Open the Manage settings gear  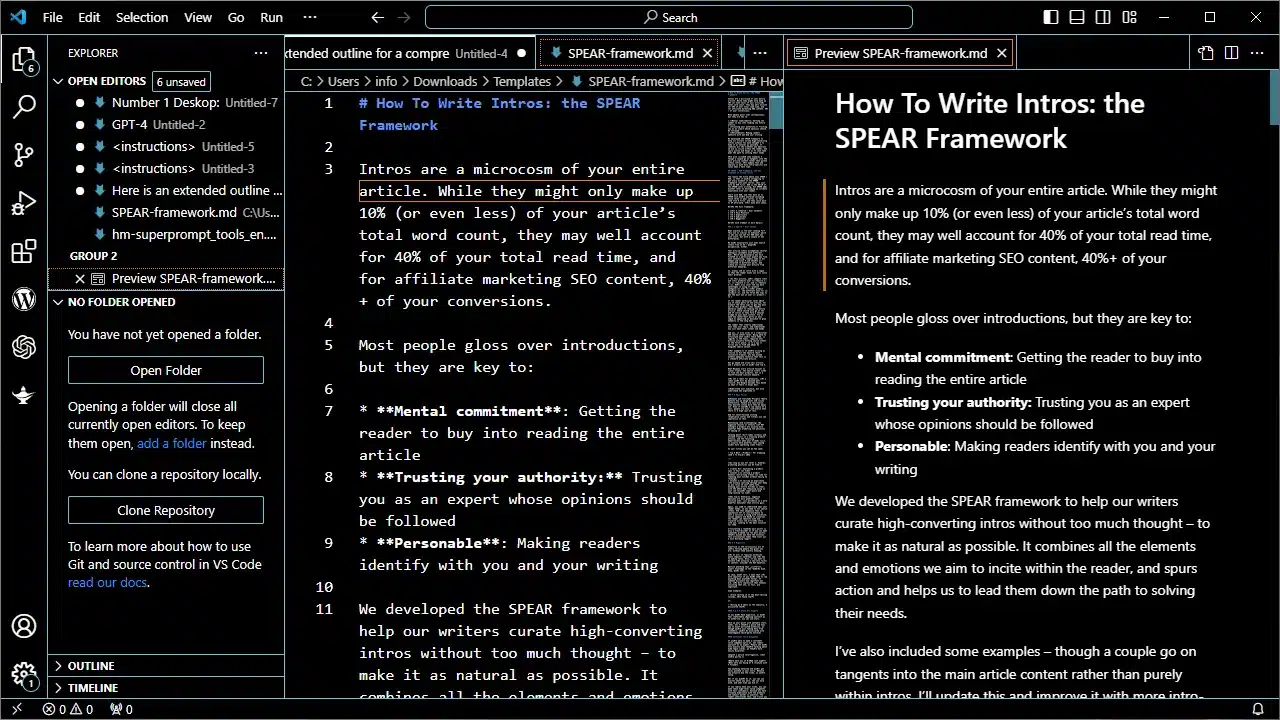(24, 675)
